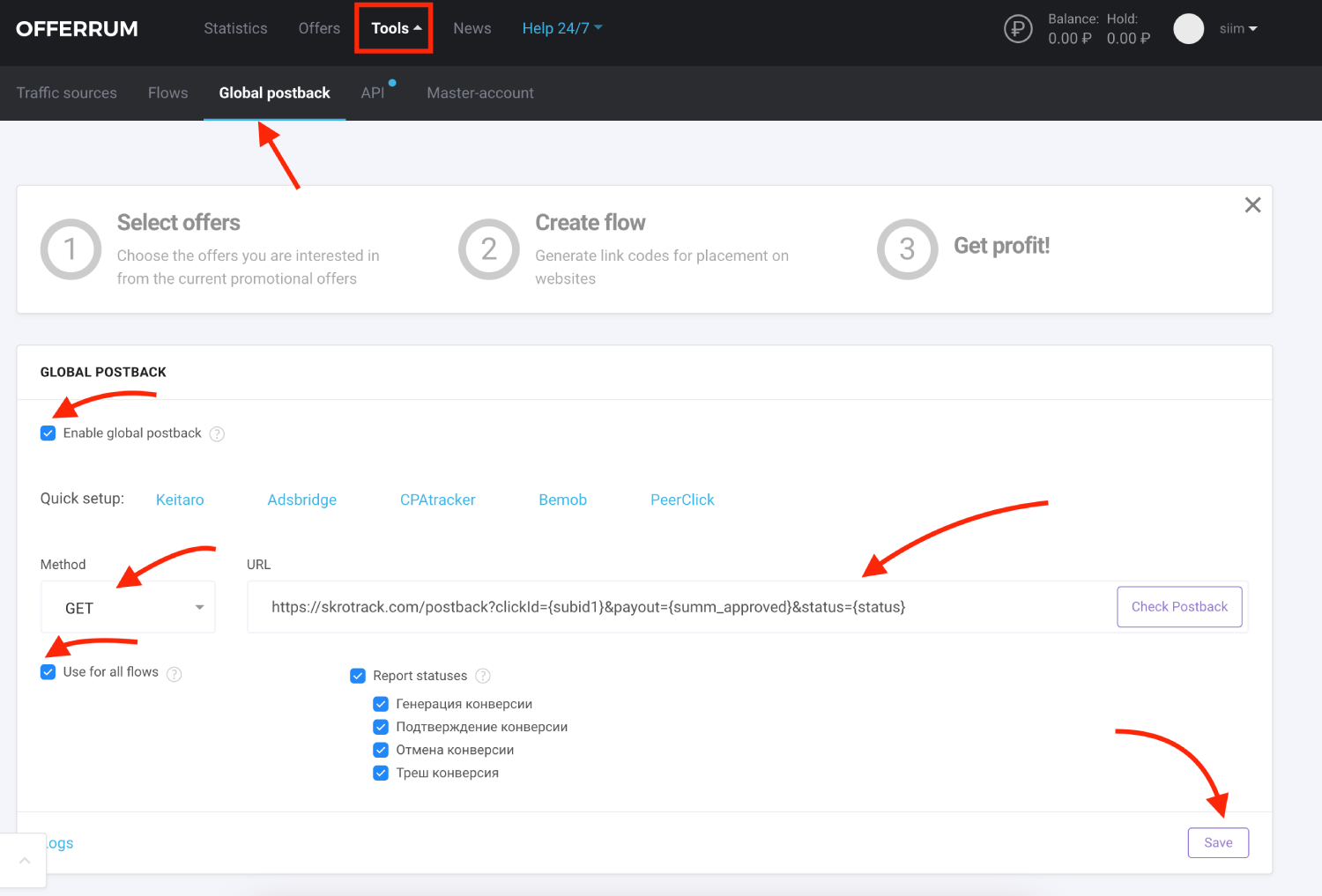1322x896 pixels.
Task: Close the onboarding steps panel
Action: pyautogui.click(x=1252, y=205)
